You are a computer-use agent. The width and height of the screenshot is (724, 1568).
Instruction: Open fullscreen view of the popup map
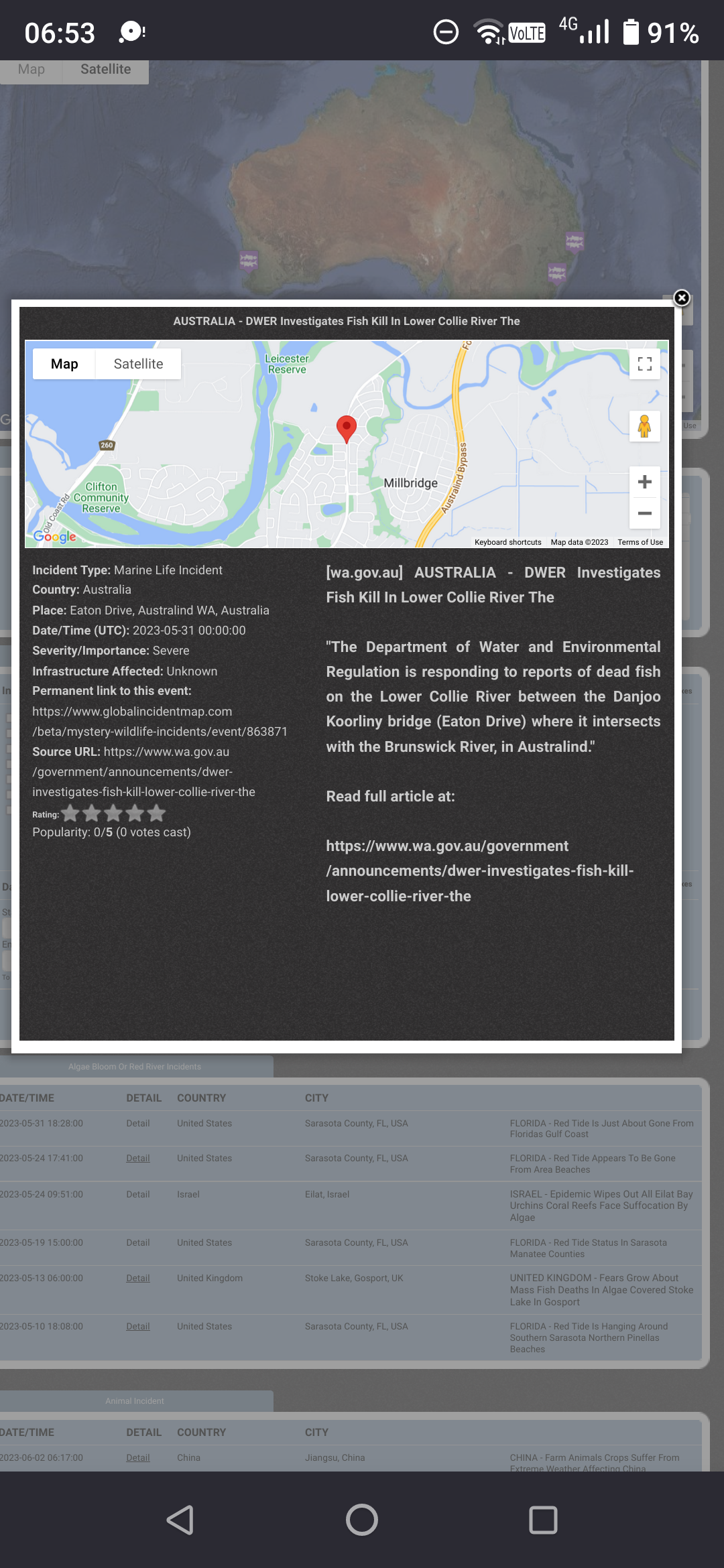click(644, 364)
